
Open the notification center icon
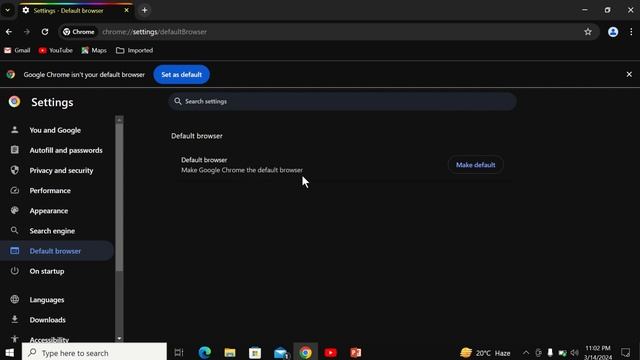tap(625, 352)
